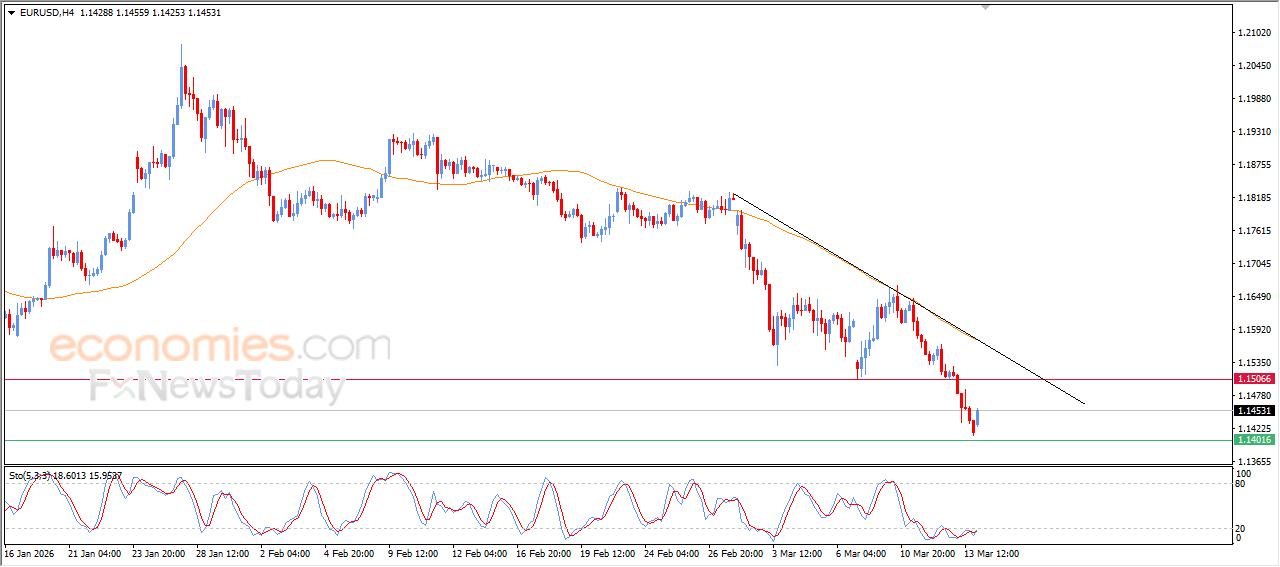Image resolution: width=1280 pixels, height=567 pixels.
Task: Select the 16 Jan 2026 date label
Action: point(28,552)
